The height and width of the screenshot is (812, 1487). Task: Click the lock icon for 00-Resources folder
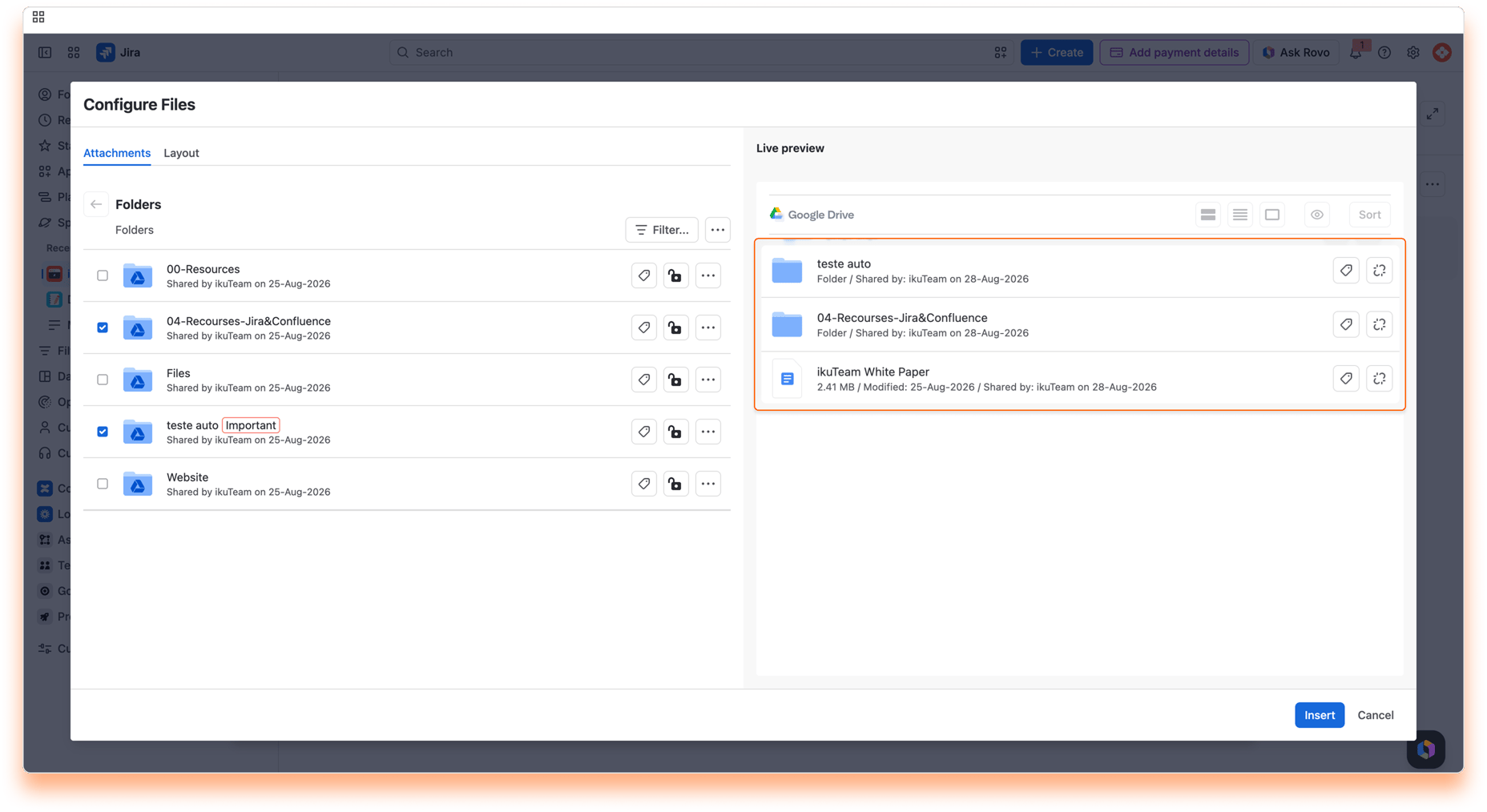click(676, 275)
